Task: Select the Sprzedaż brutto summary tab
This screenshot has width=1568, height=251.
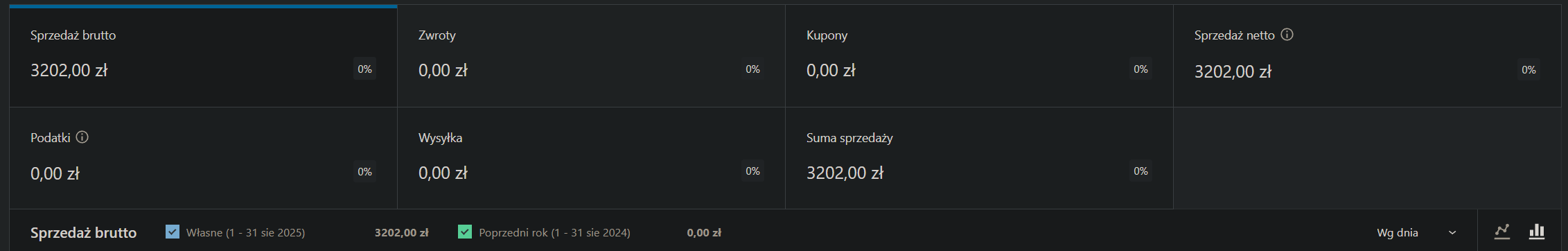Action: click(203, 56)
